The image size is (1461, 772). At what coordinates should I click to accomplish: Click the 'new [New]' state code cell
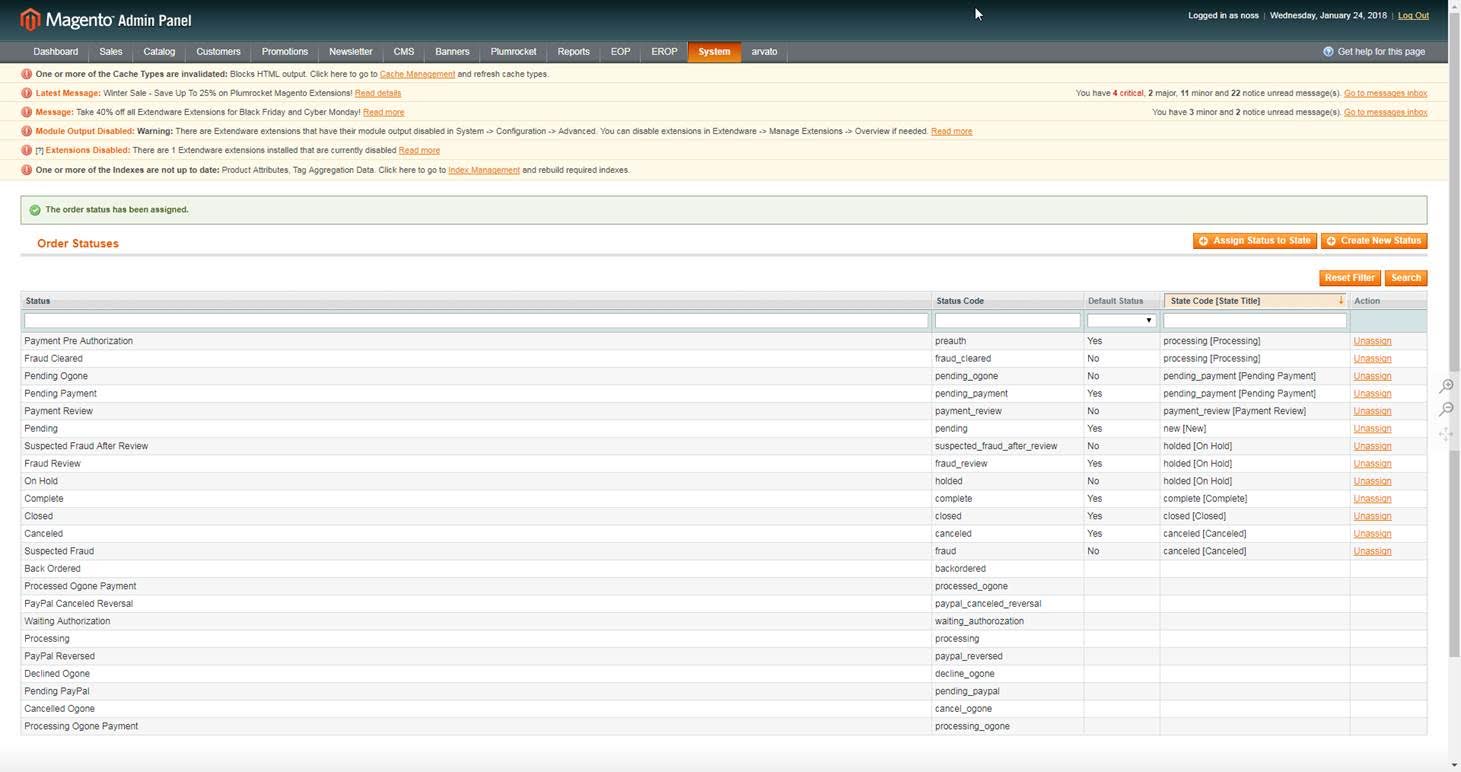(x=1255, y=428)
